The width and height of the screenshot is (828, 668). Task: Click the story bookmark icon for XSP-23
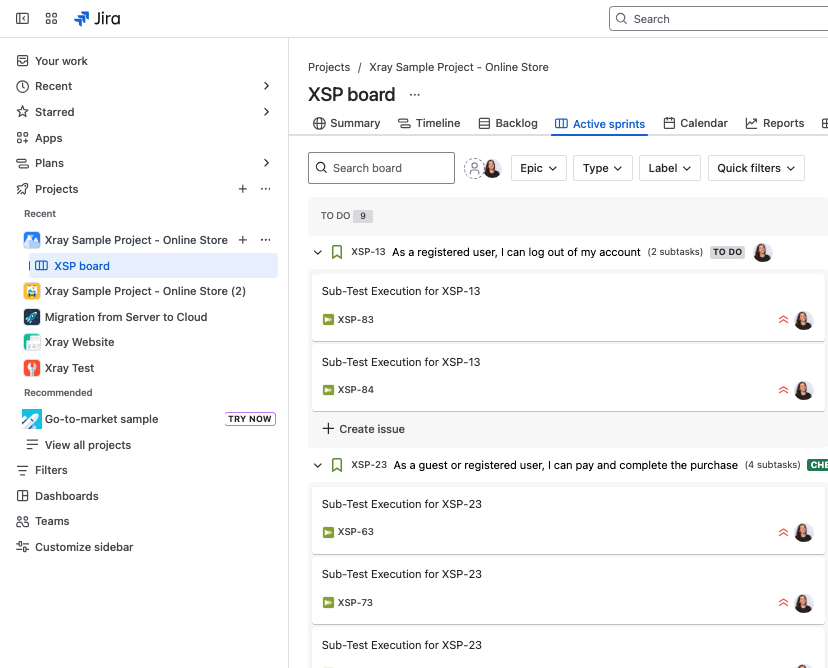click(x=337, y=465)
